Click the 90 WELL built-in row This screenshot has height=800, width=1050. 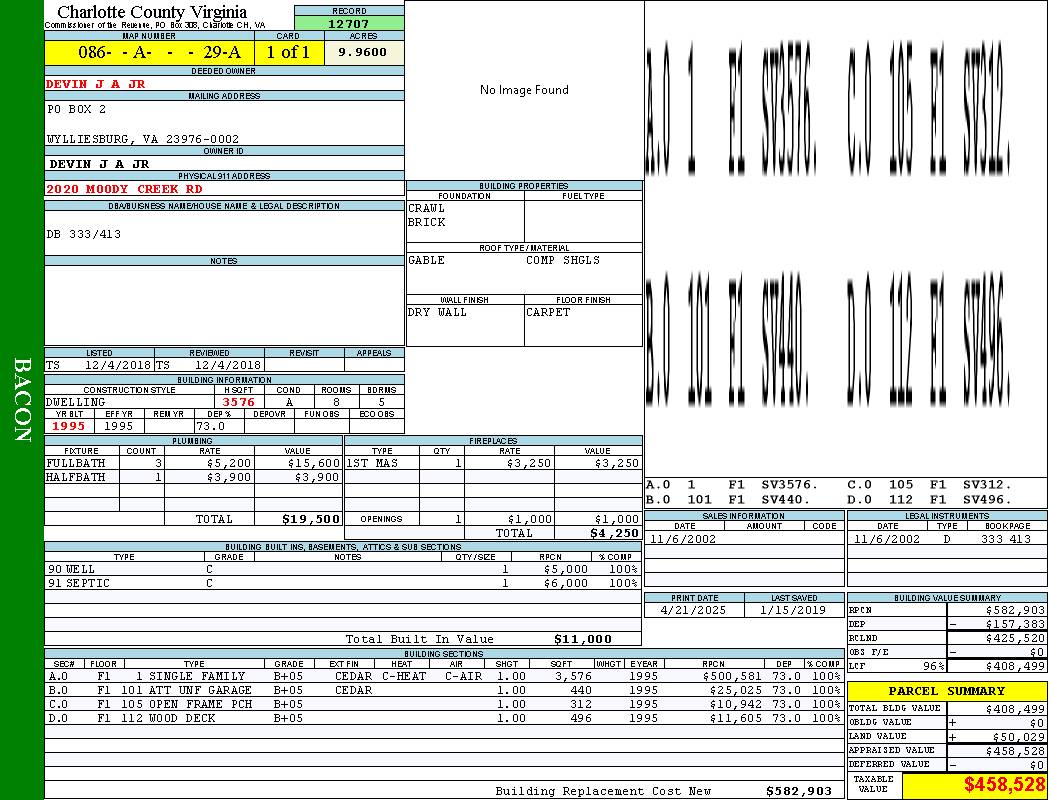[343, 569]
